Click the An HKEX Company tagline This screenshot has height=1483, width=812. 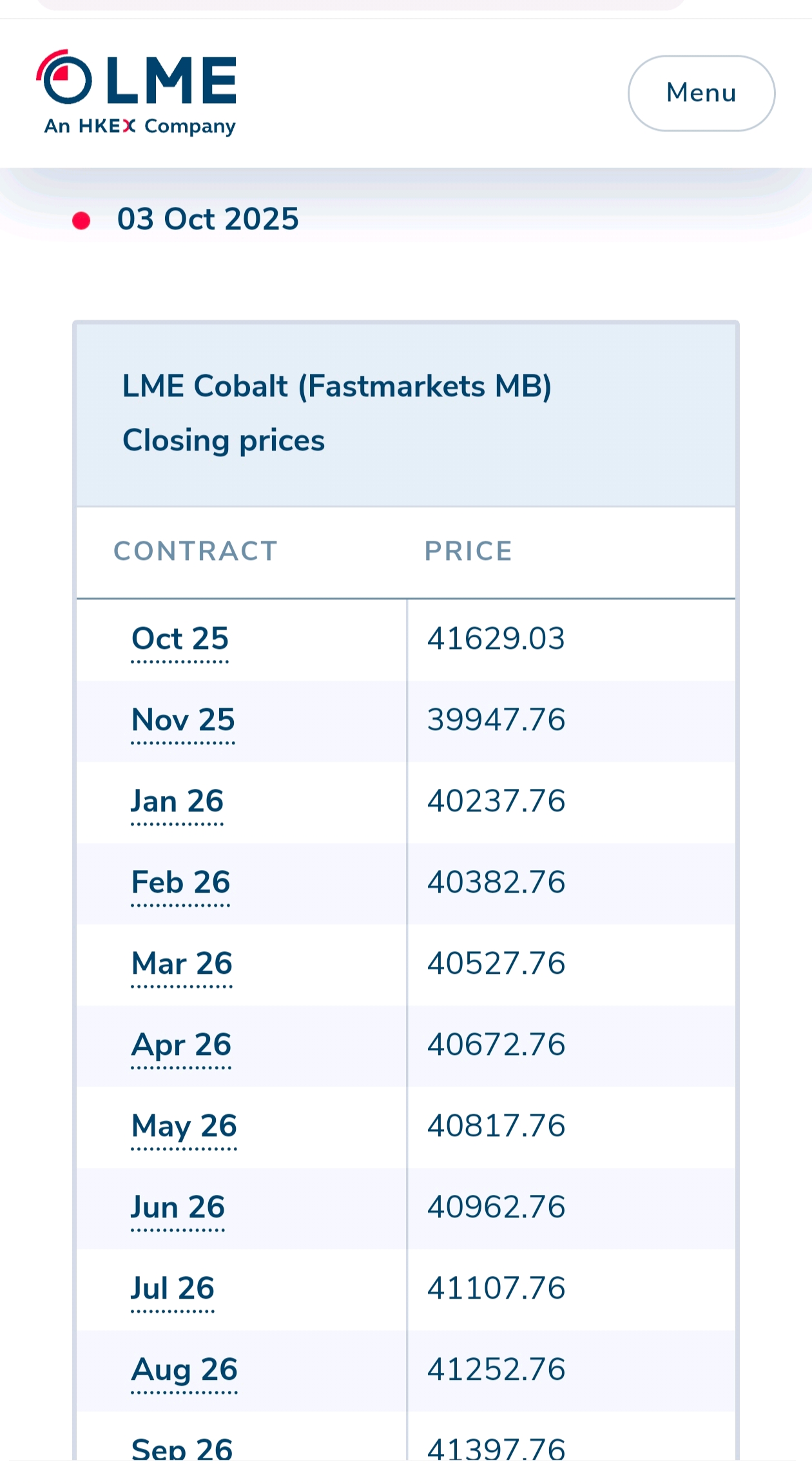[140, 126]
